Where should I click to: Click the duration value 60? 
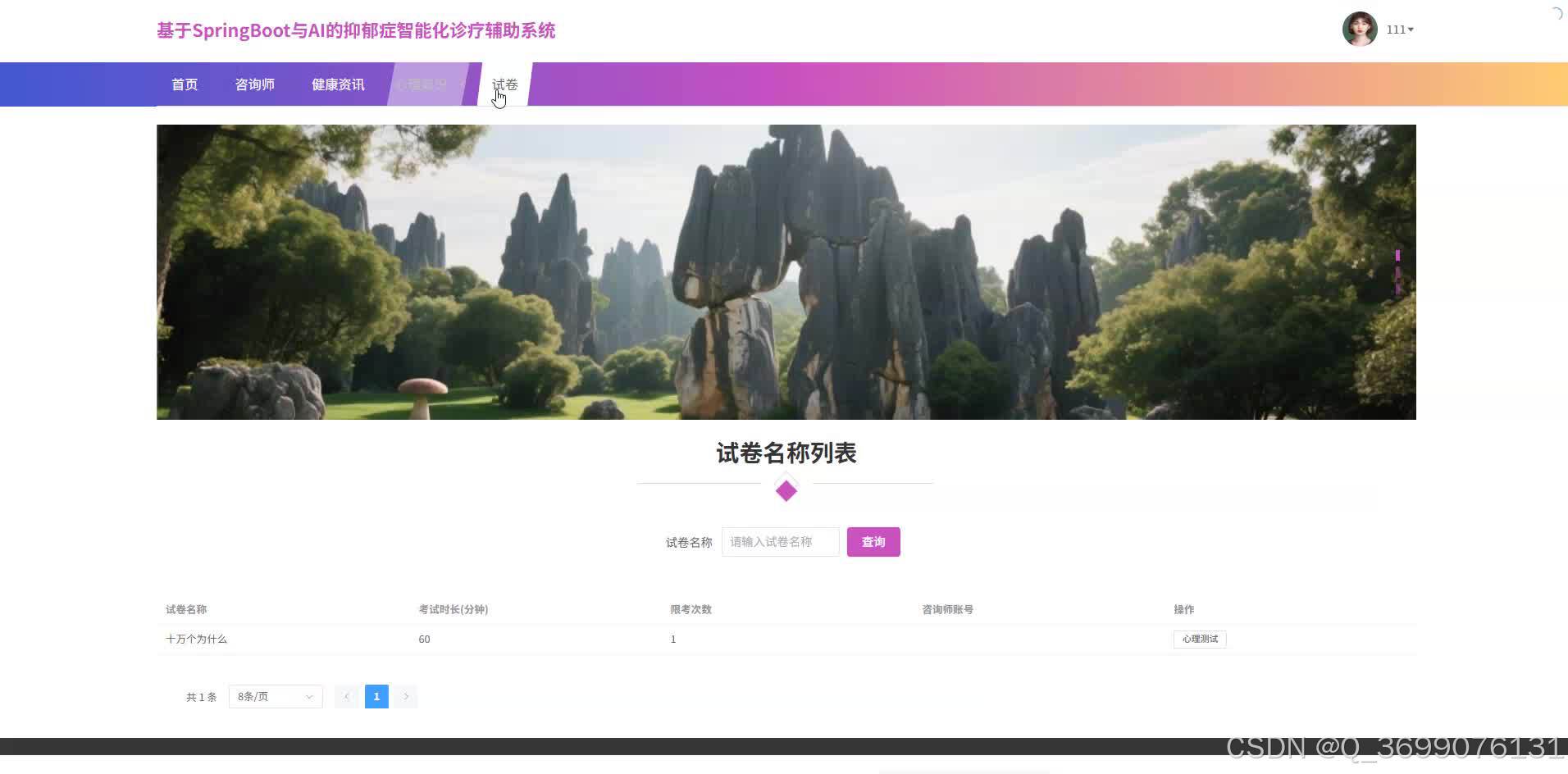(x=424, y=639)
